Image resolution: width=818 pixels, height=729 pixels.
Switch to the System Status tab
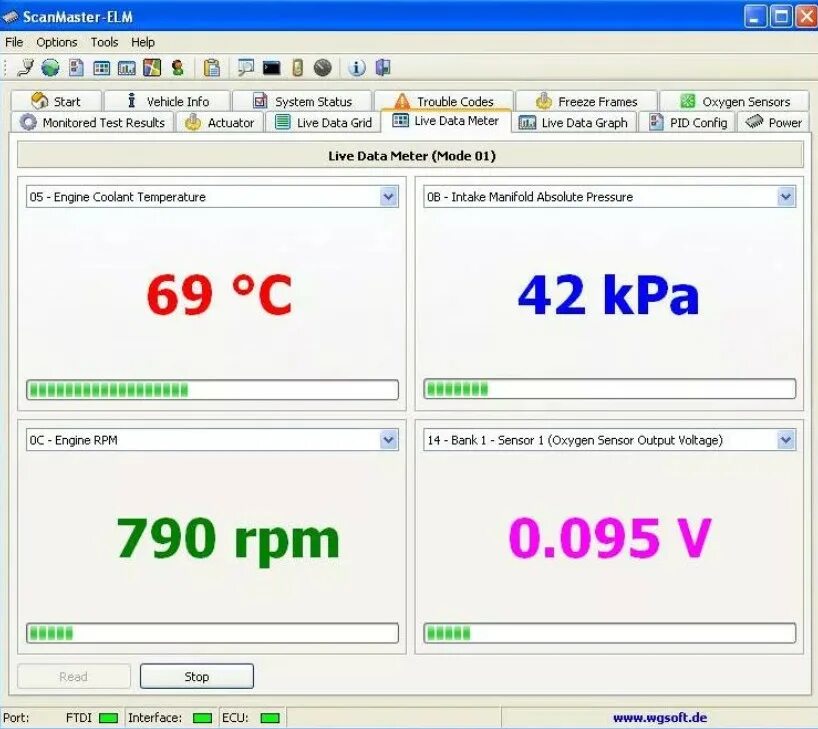tap(302, 101)
